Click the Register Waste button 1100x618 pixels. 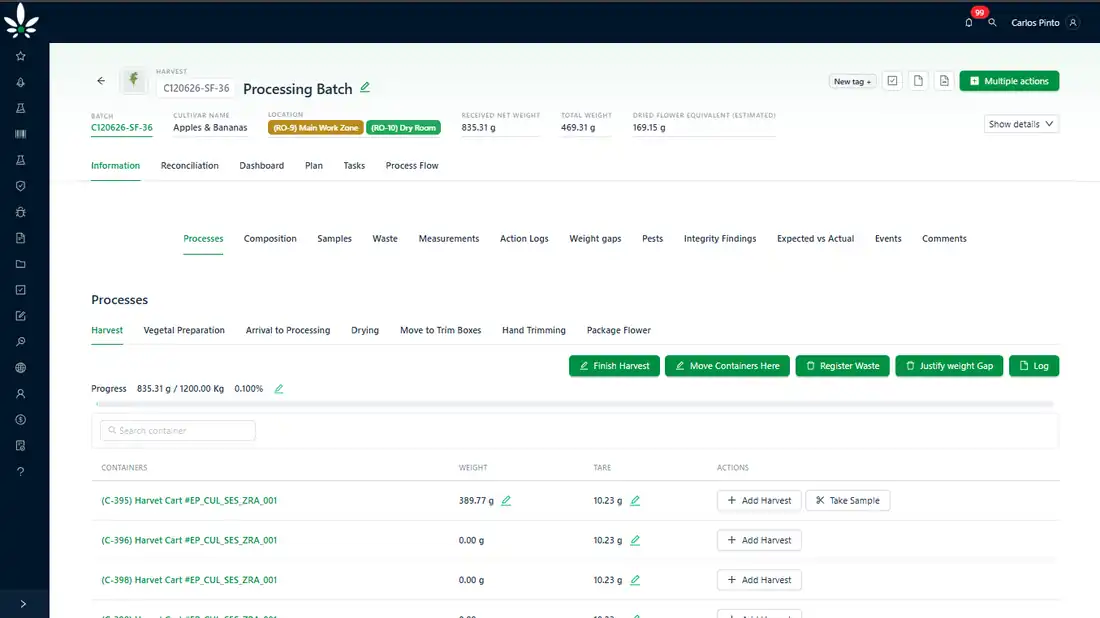click(x=843, y=366)
